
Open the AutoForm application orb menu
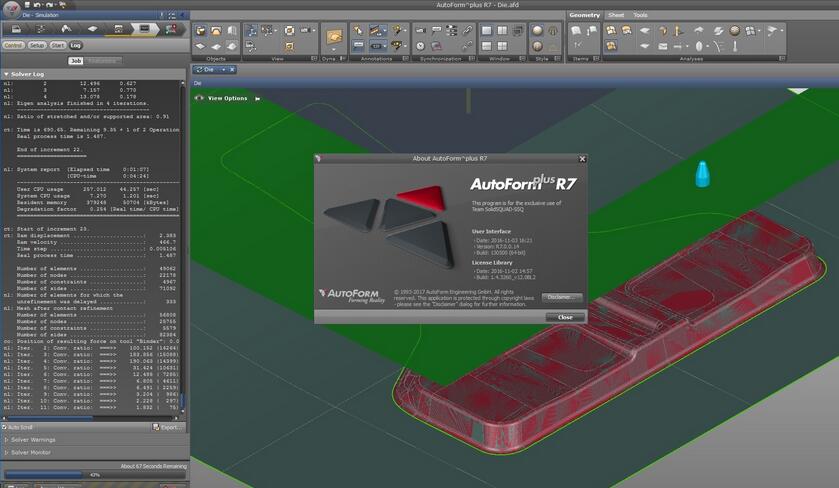click(11, 8)
